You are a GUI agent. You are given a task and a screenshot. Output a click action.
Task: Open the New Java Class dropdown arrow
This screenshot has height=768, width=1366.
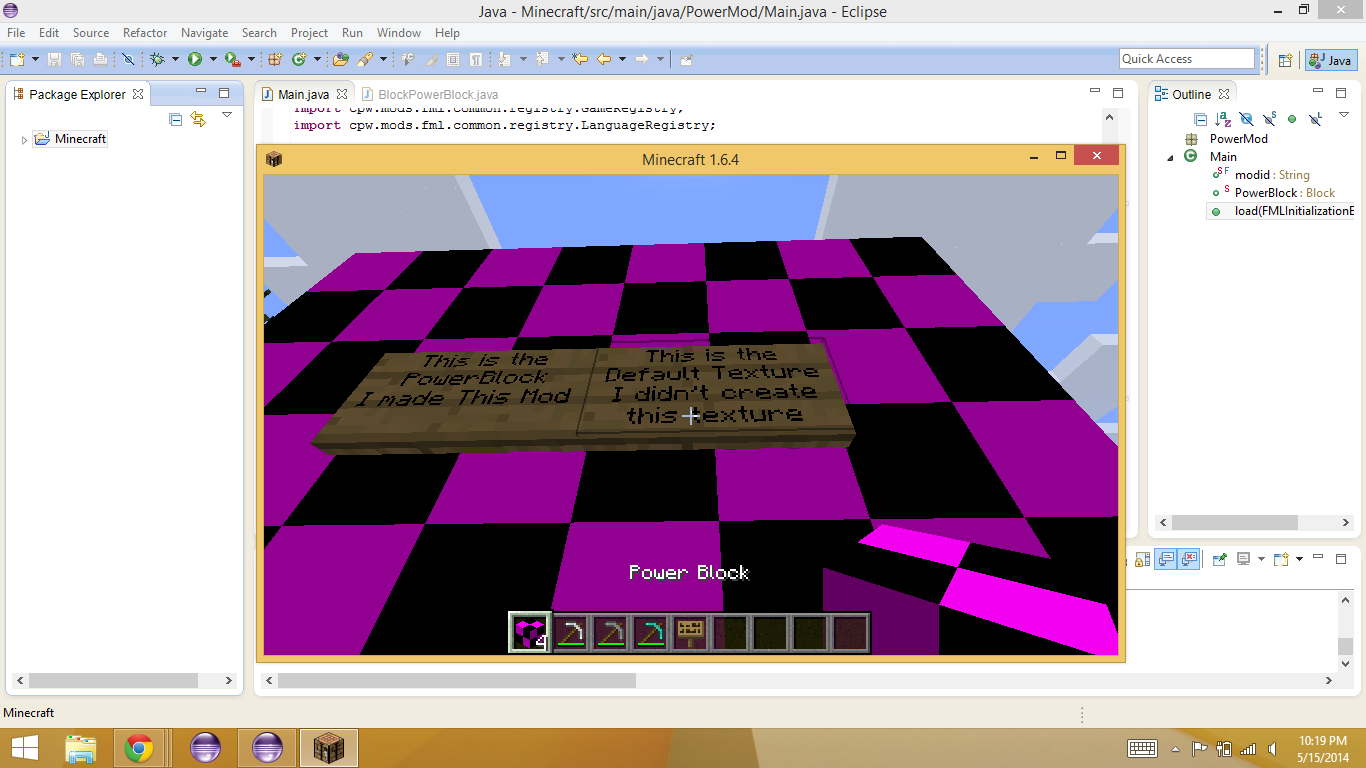click(x=317, y=59)
